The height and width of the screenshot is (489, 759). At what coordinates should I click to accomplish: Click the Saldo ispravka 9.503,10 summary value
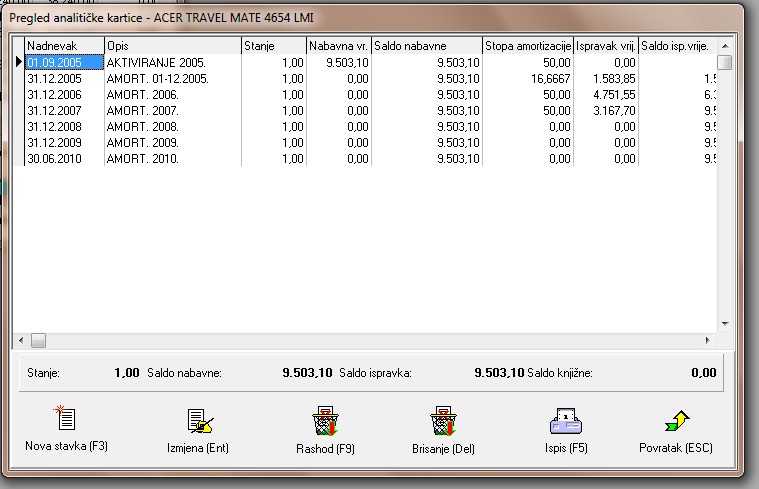click(x=499, y=372)
